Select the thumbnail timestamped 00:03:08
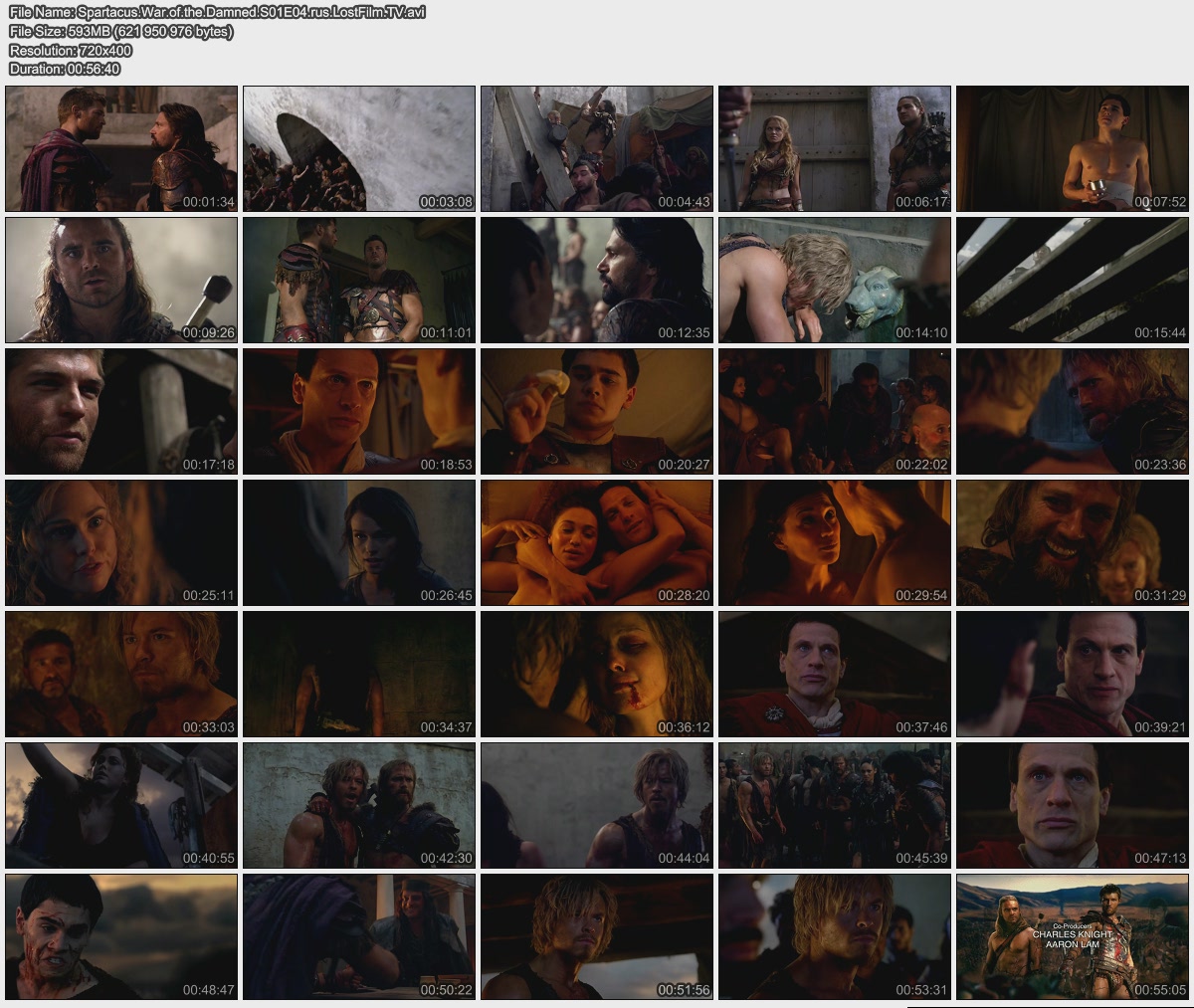1194x1008 pixels. click(x=359, y=148)
